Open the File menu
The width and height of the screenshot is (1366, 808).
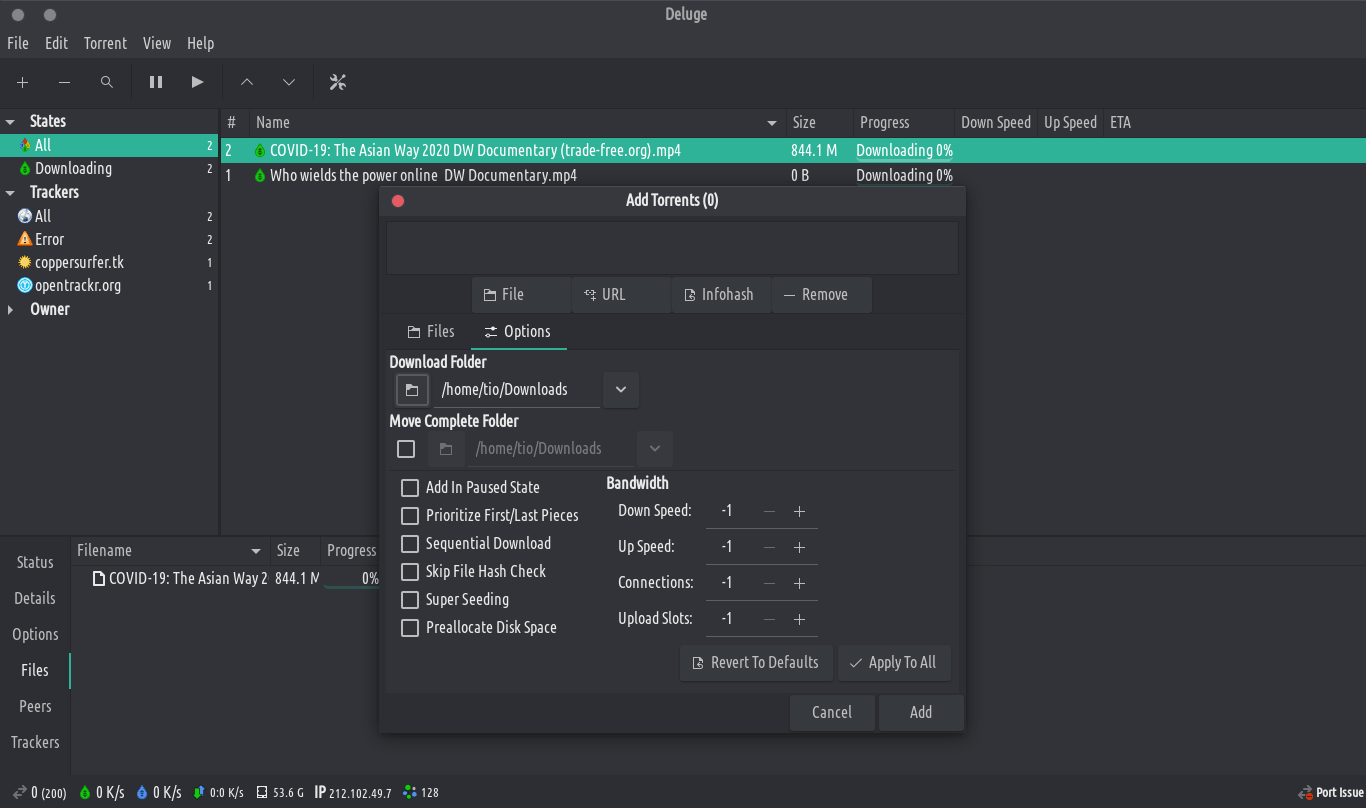[18, 43]
